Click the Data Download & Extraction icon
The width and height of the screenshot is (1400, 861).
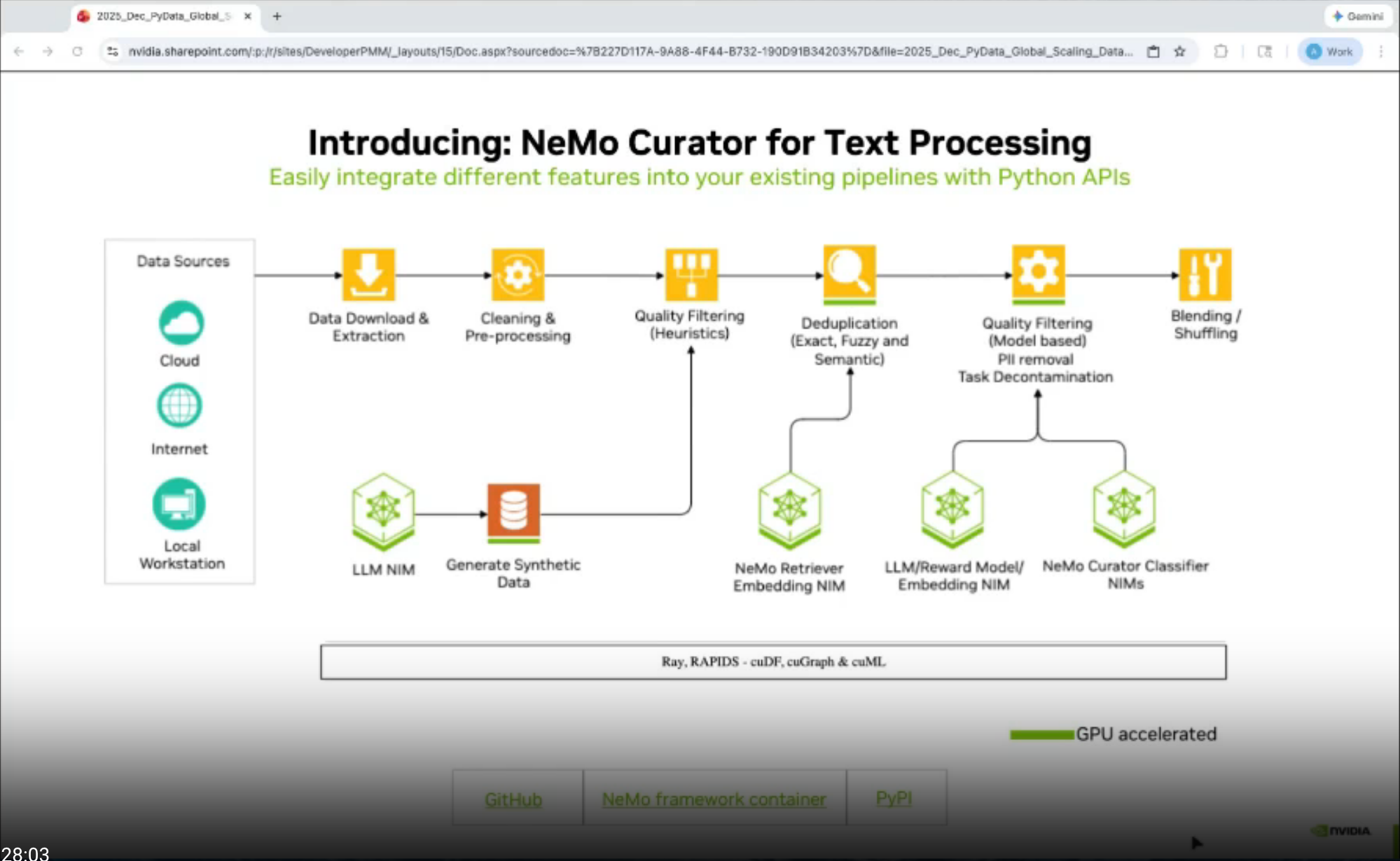pos(368,274)
